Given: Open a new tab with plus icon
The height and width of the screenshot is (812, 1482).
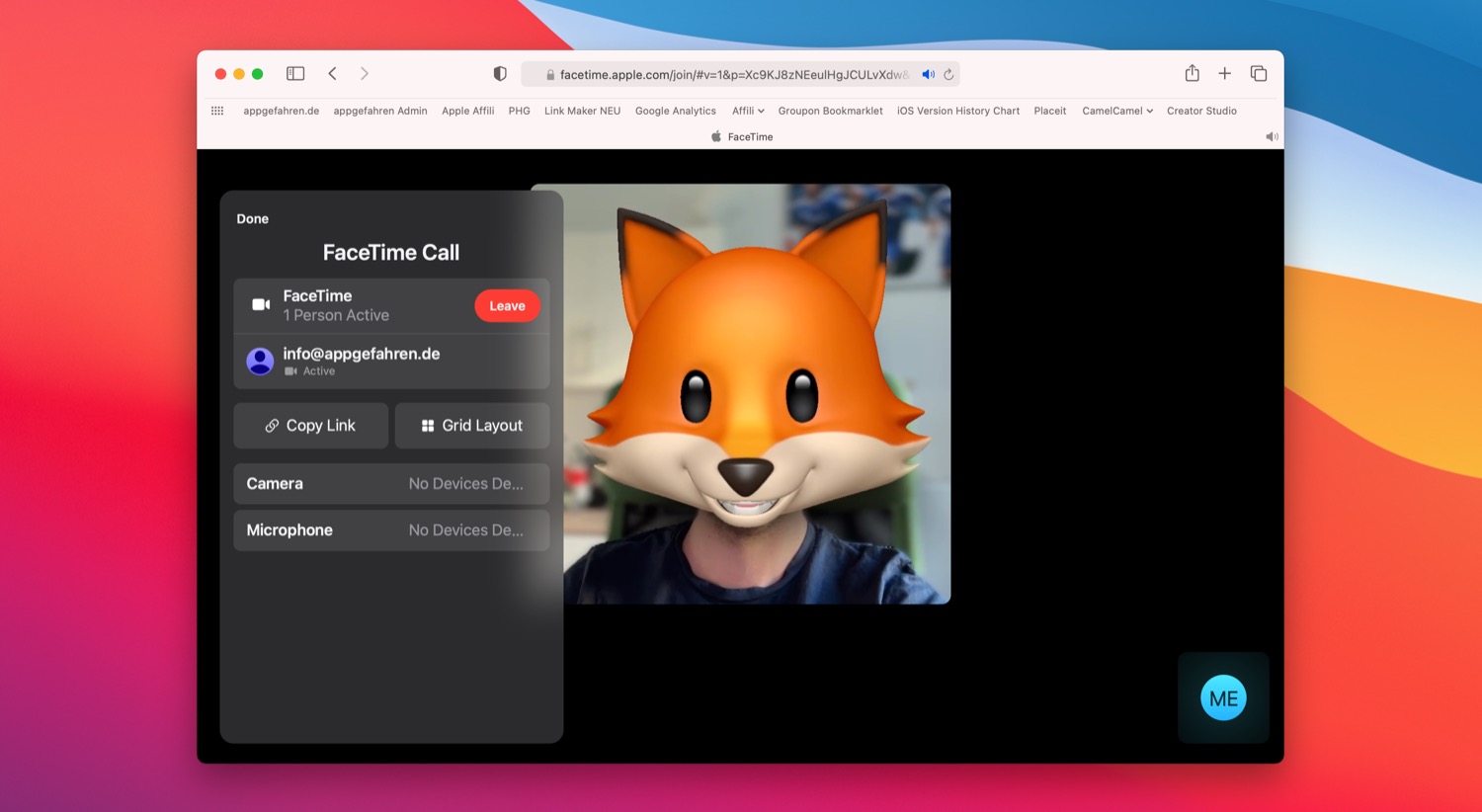Looking at the screenshot, I should tap(1224, 73).
